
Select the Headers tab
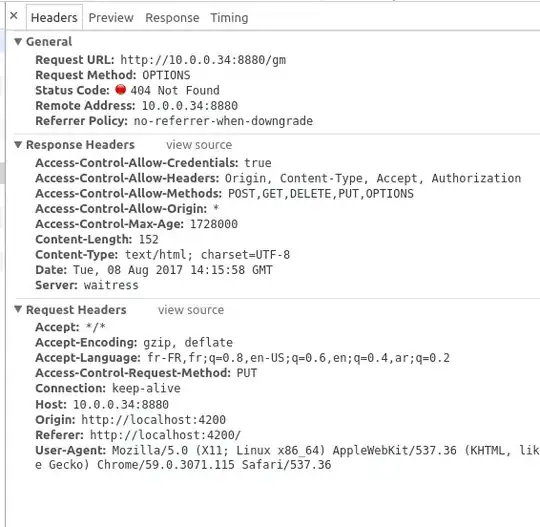click(54, 18)
